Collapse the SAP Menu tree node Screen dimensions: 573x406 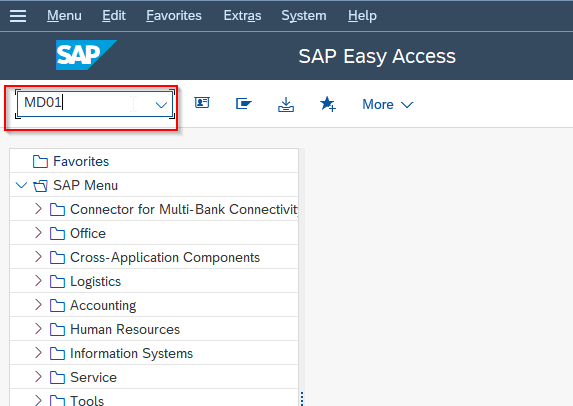click(x=22, y=185)
